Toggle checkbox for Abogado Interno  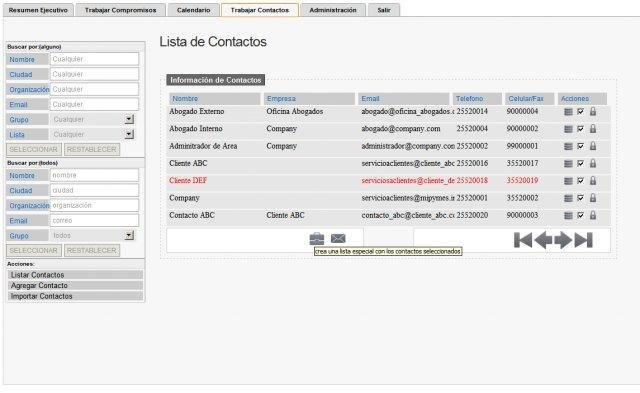[580, 129]
